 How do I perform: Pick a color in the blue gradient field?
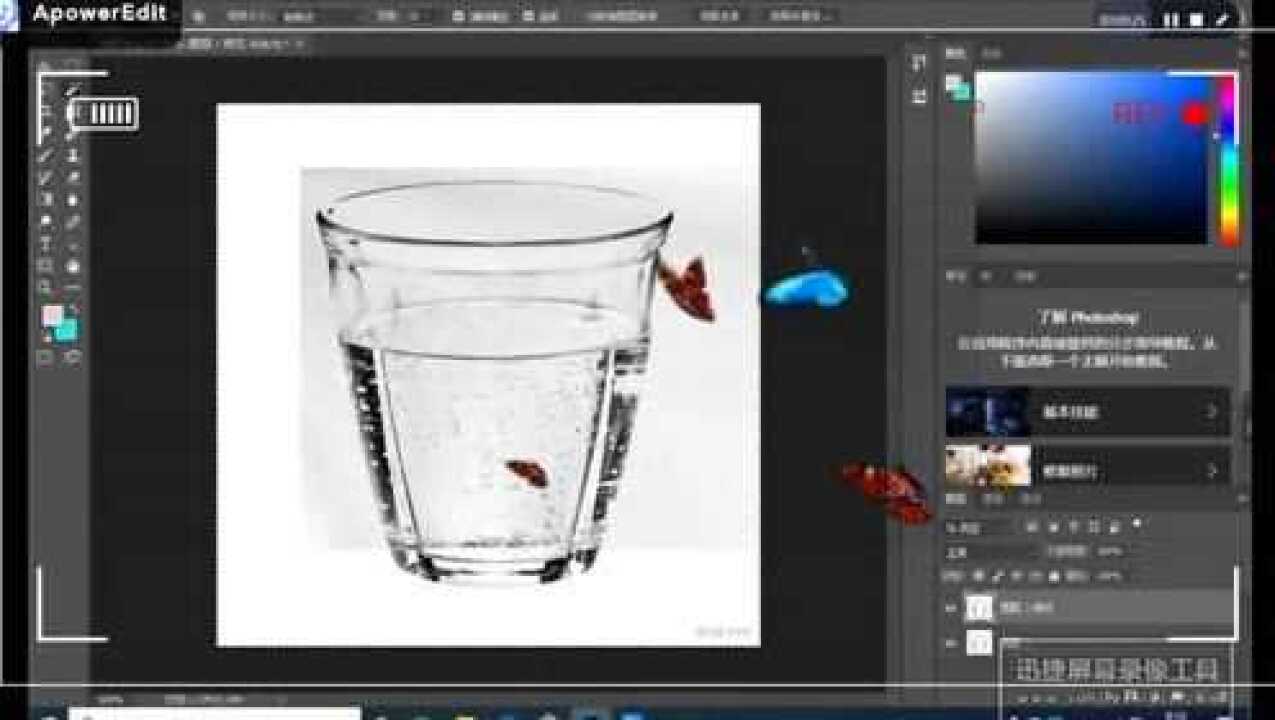tap(1092, 158)
